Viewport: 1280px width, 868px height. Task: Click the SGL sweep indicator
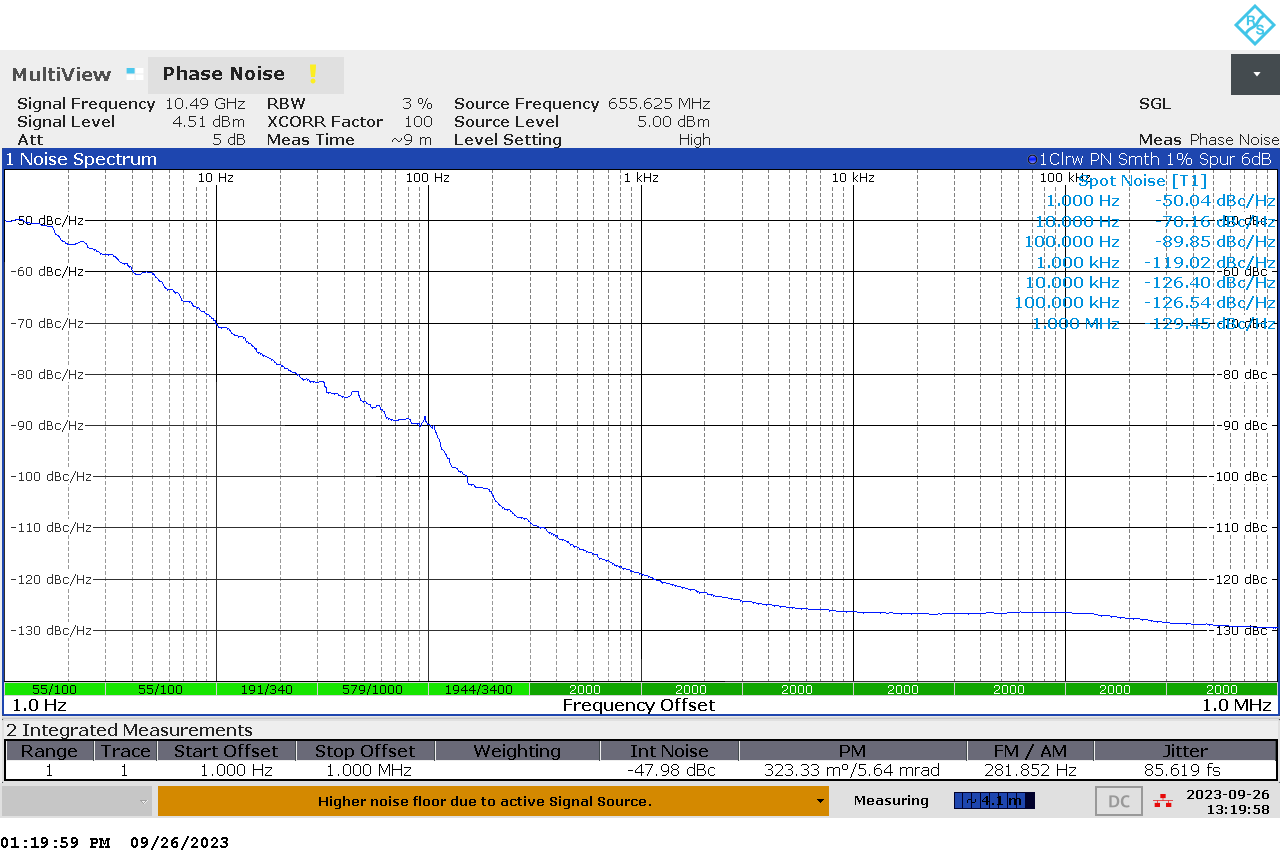(1155, 104)
